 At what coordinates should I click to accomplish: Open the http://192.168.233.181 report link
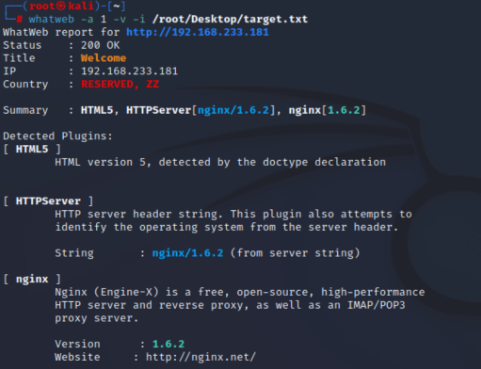[197, 32]
